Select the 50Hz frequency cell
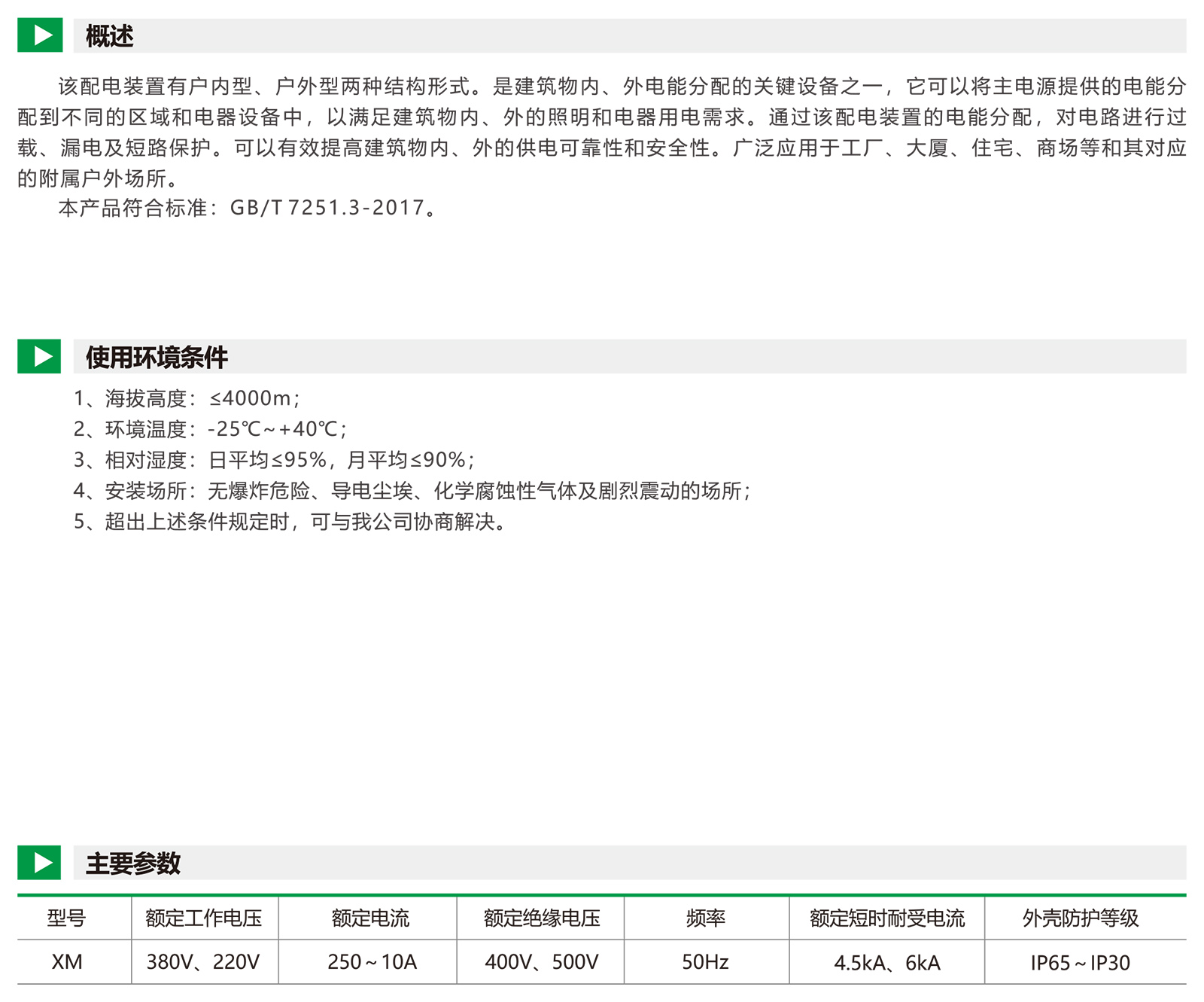1204x1002 pixels. point(705,962)
